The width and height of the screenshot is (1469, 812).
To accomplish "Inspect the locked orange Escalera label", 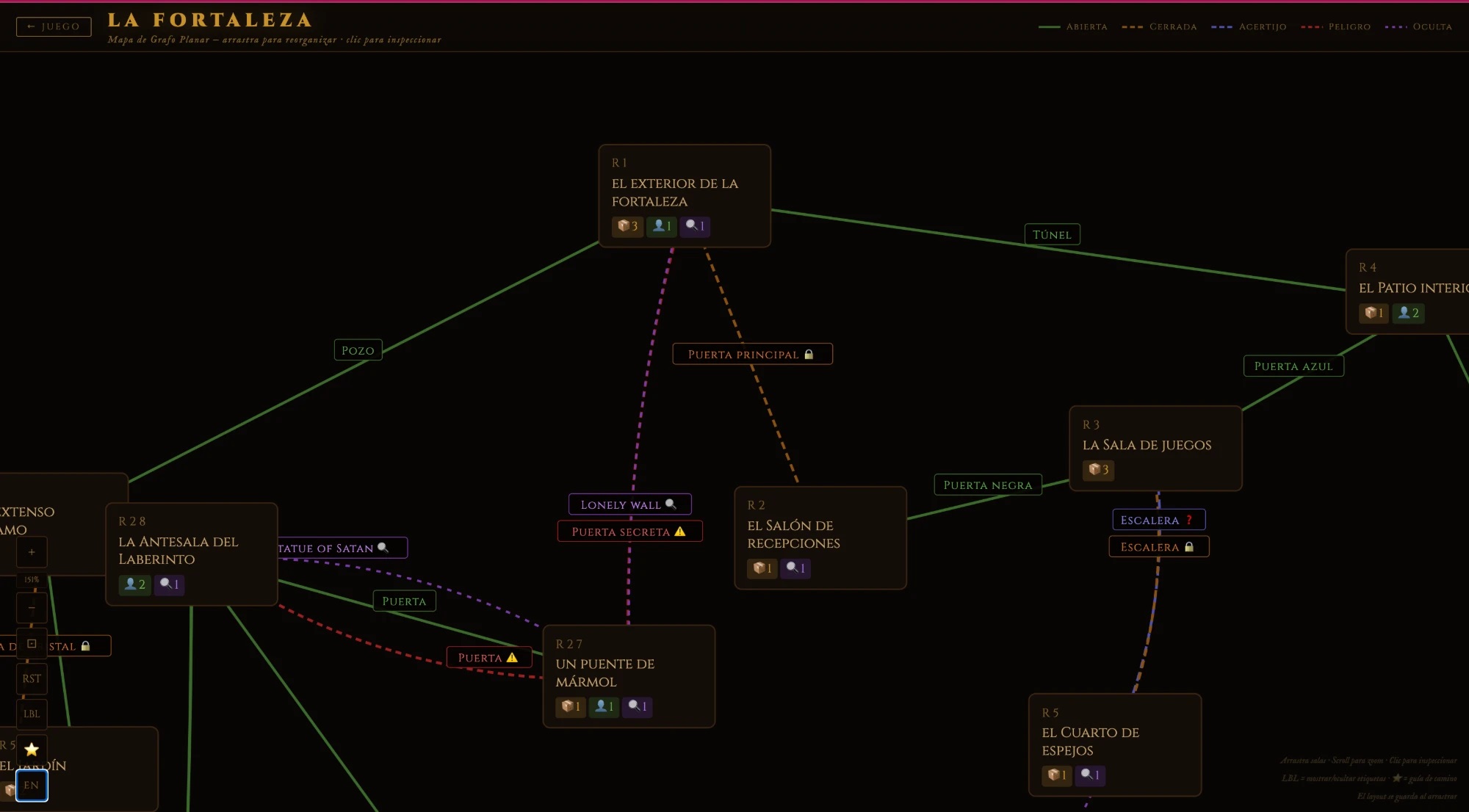I will point(1158,547).
